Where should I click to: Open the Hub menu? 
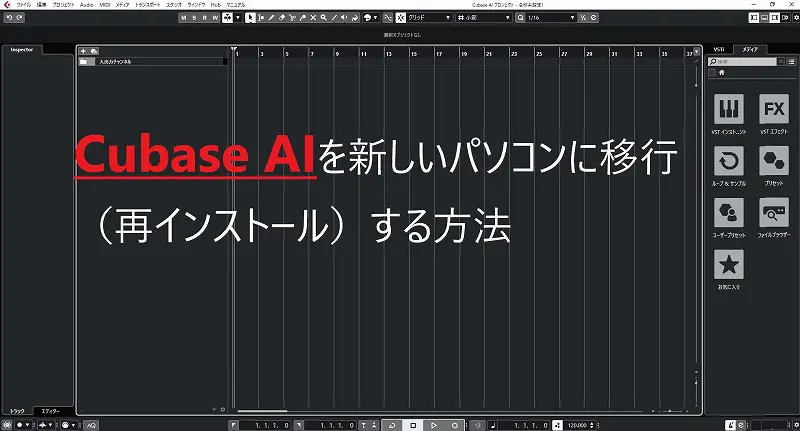[x=216, y=5]
